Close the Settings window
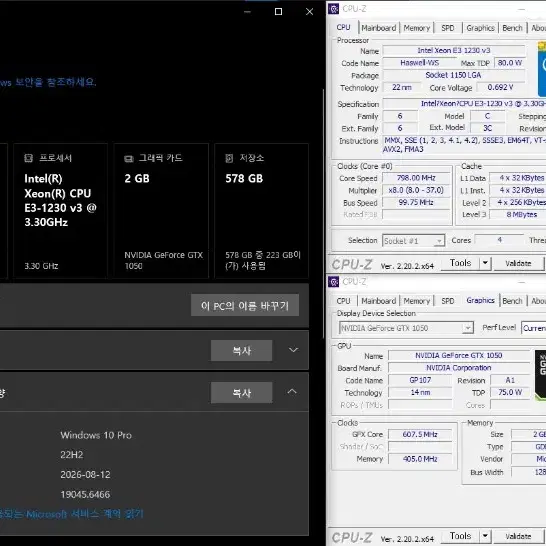Viewport: 546px width, 546px height. point(309,12)
